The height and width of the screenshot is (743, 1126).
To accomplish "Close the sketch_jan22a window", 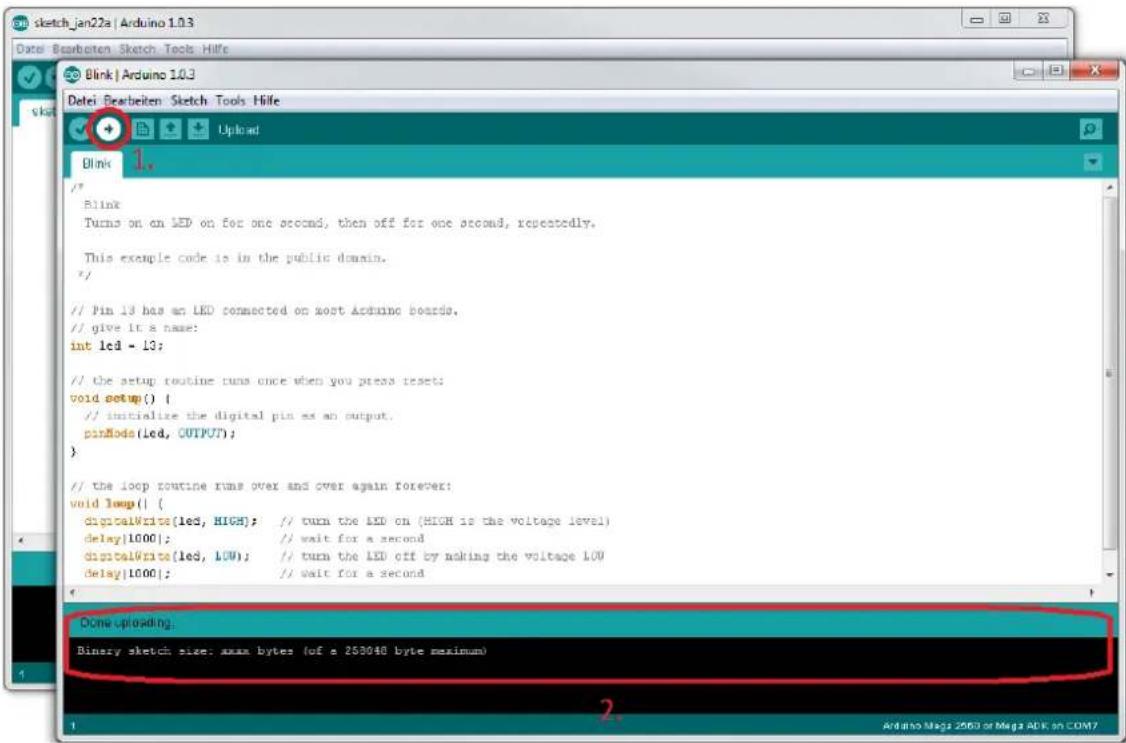I will click(x=1043, y=19).
